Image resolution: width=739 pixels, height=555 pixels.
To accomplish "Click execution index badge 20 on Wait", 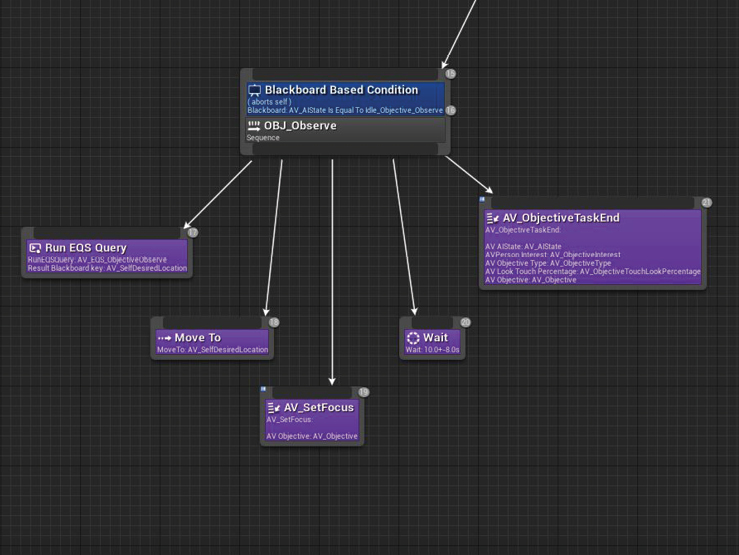I will tap(465, 322).
